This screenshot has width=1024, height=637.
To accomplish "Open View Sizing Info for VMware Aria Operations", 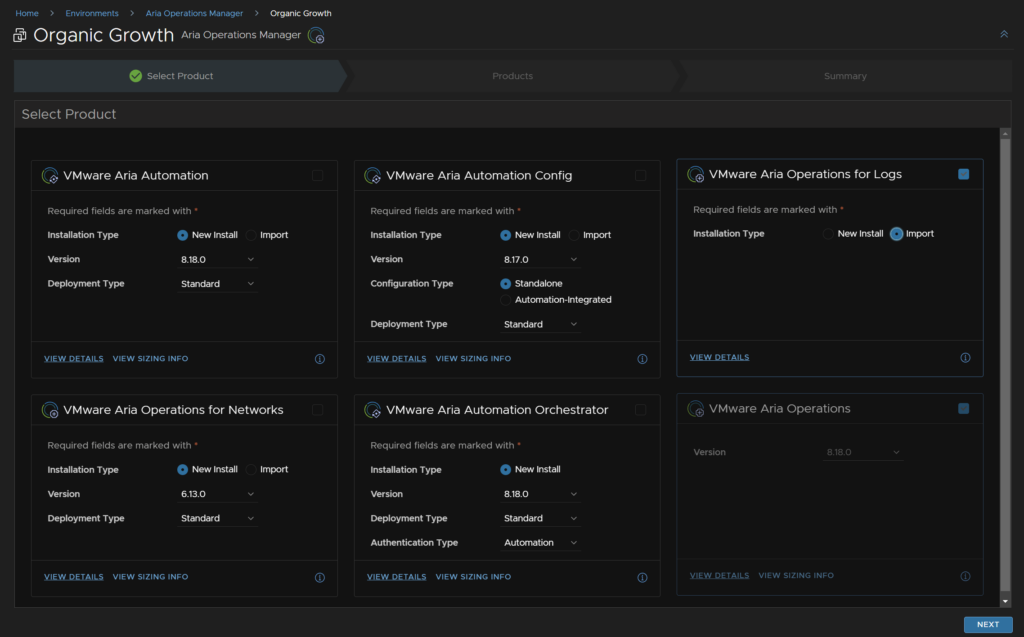I will (x=796, y=576).
